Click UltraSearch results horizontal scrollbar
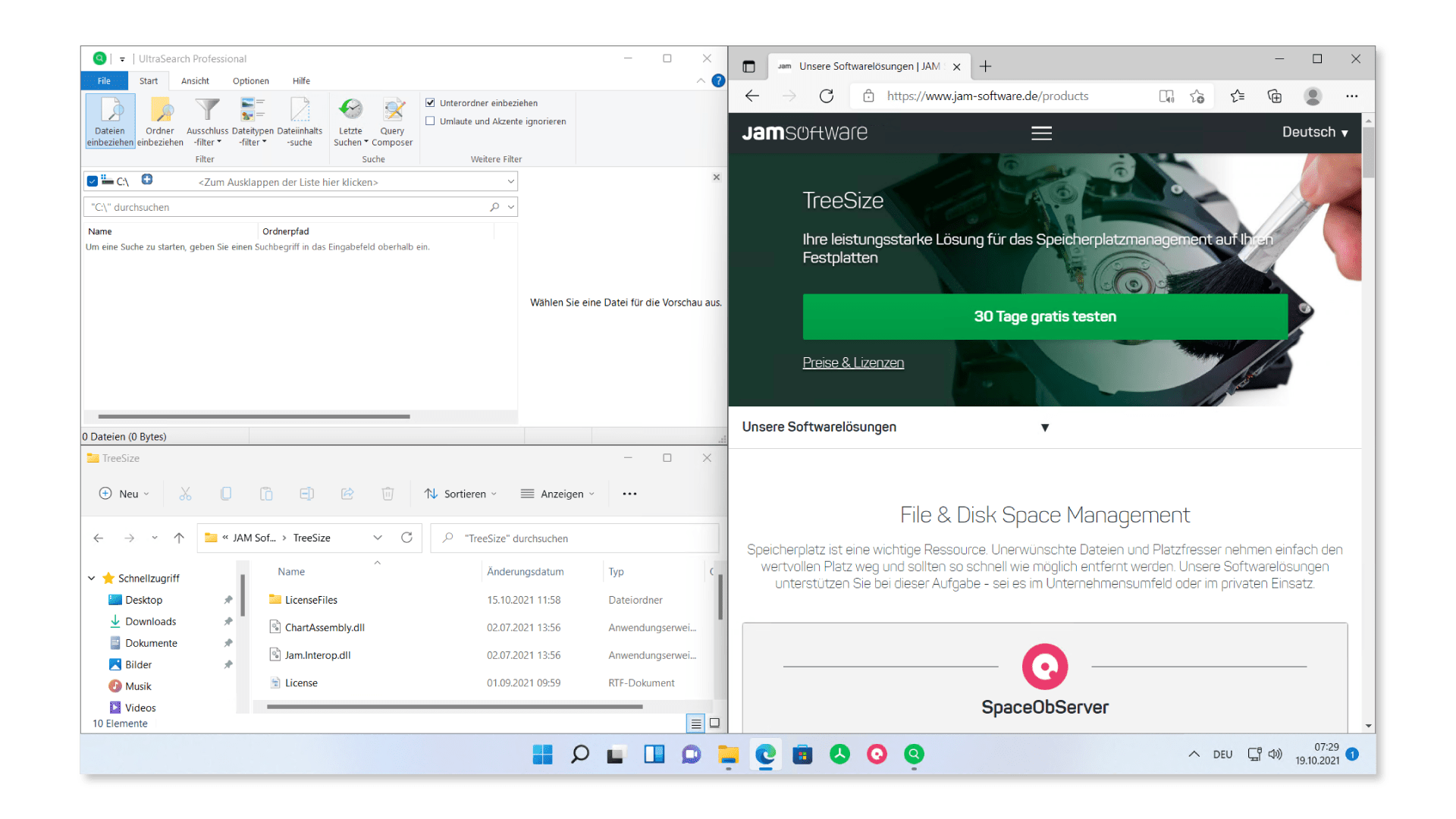Viewport: 1456px width, 819px height. pos(254,416)
